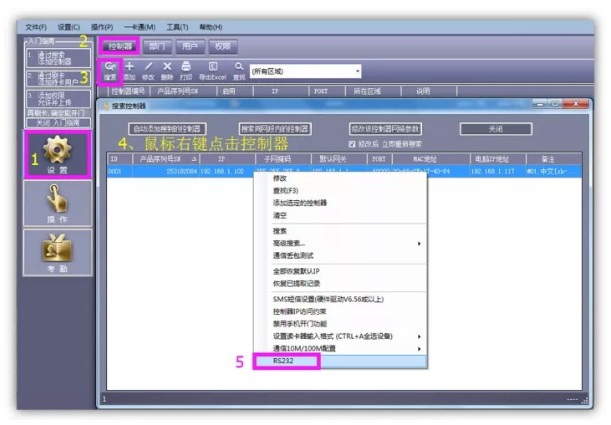The width and height of the screenshot is (611, 425).
Task: Click the 导出Excel export icon
Action: point(212,69)
